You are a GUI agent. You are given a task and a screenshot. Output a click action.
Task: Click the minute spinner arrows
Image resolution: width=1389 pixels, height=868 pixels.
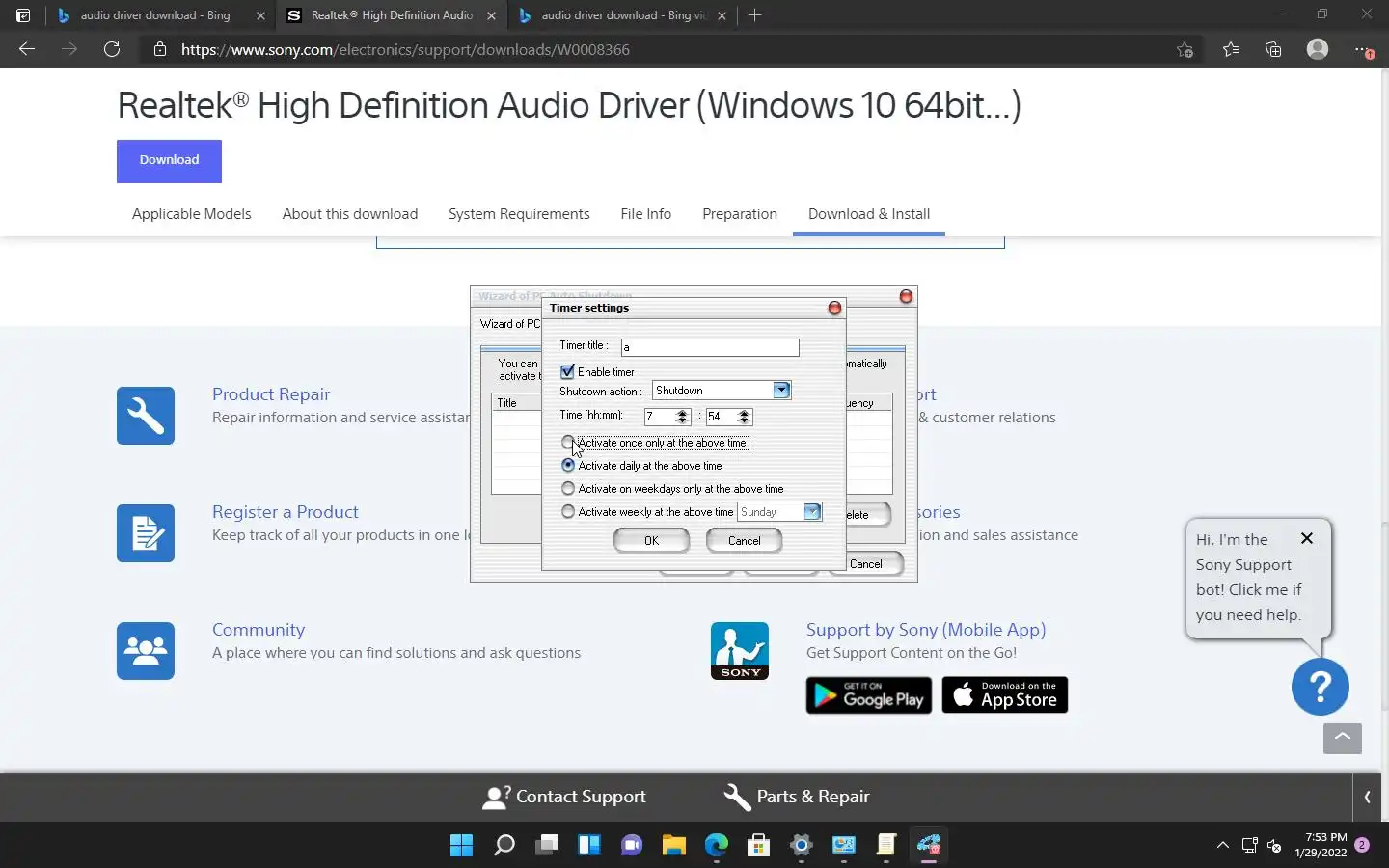pos(744,417)
